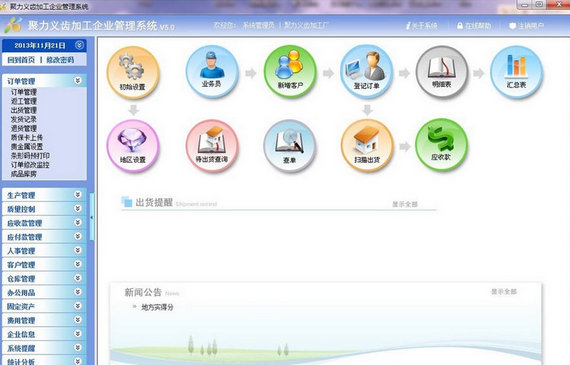Expand the 客户管理 section

[44, 265]
